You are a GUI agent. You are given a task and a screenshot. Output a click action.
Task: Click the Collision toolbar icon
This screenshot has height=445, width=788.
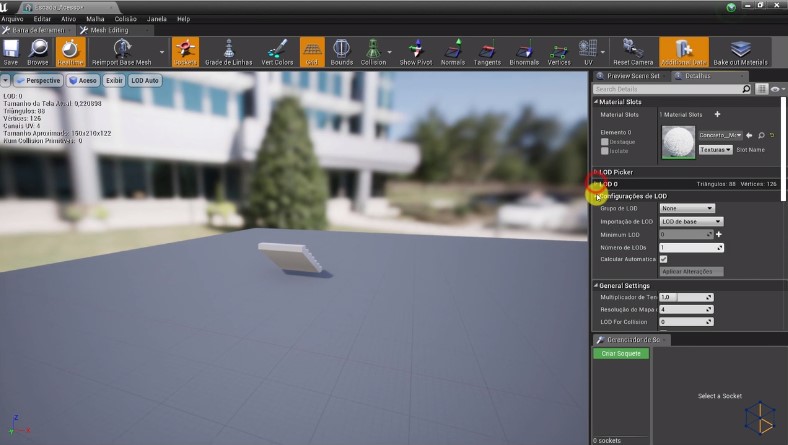tap(373, 52)
